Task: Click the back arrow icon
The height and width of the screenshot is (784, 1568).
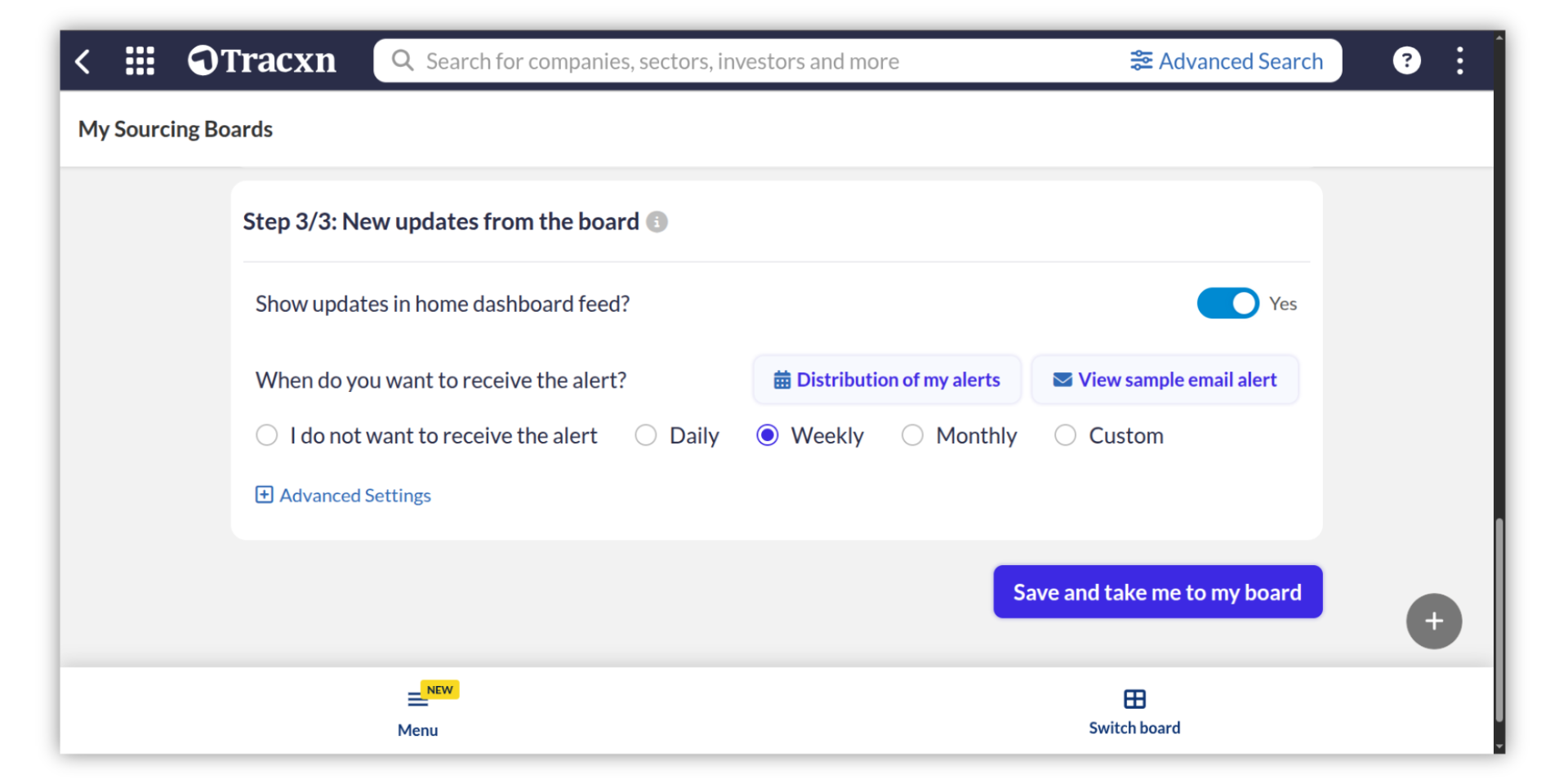Action: (82, 61)
